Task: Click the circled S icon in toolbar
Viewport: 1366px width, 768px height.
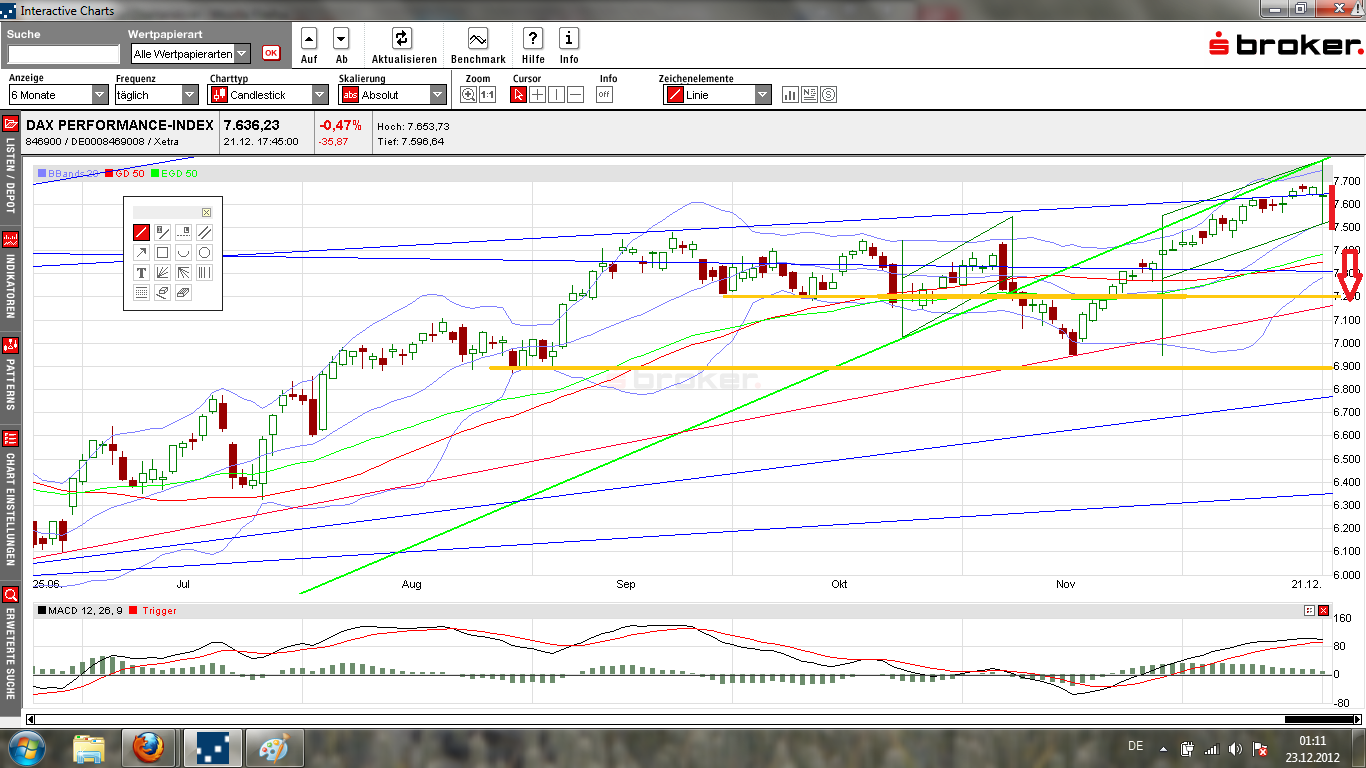Action: tap(827, 95)
